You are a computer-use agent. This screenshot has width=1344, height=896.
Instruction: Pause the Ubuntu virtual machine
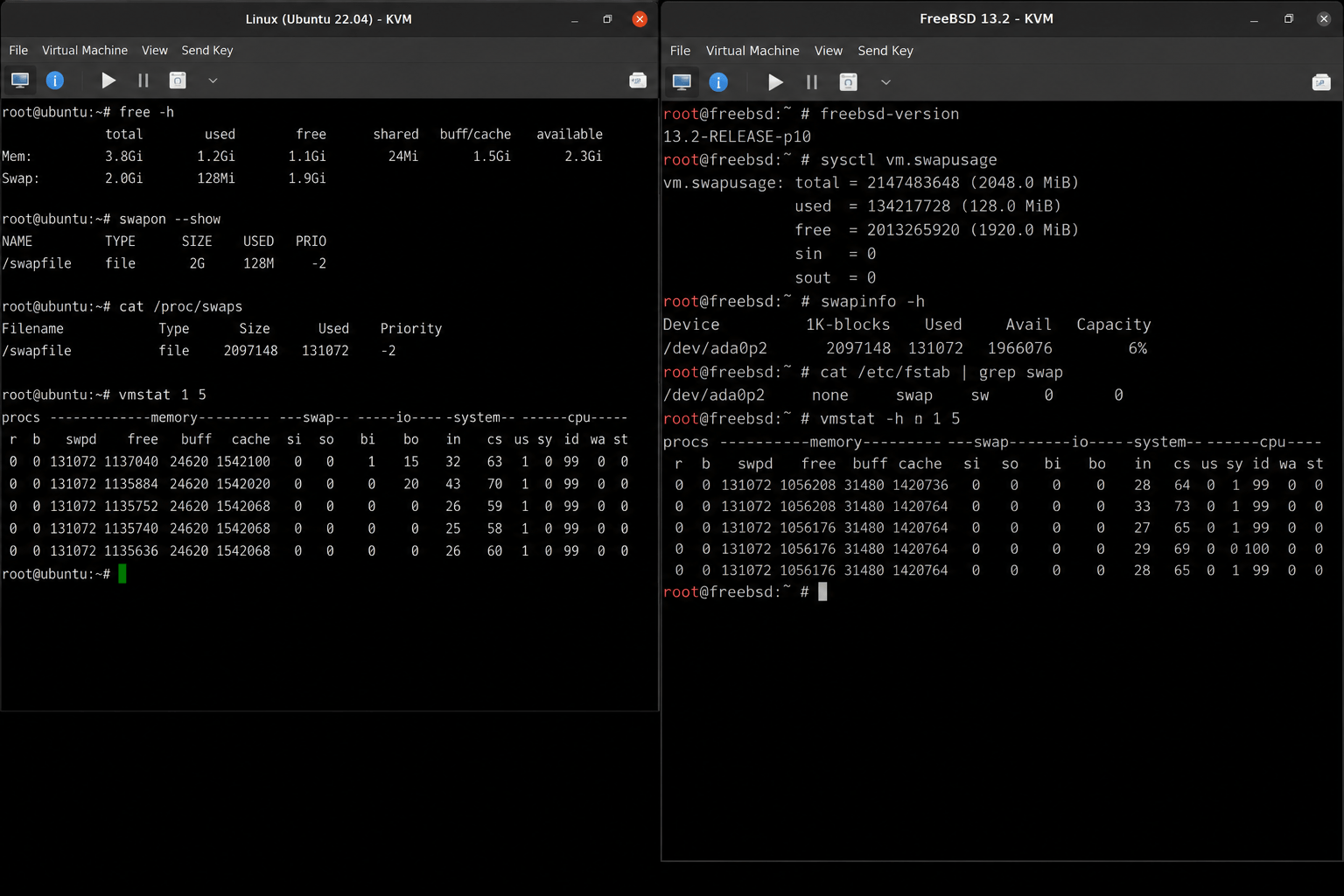143,80
